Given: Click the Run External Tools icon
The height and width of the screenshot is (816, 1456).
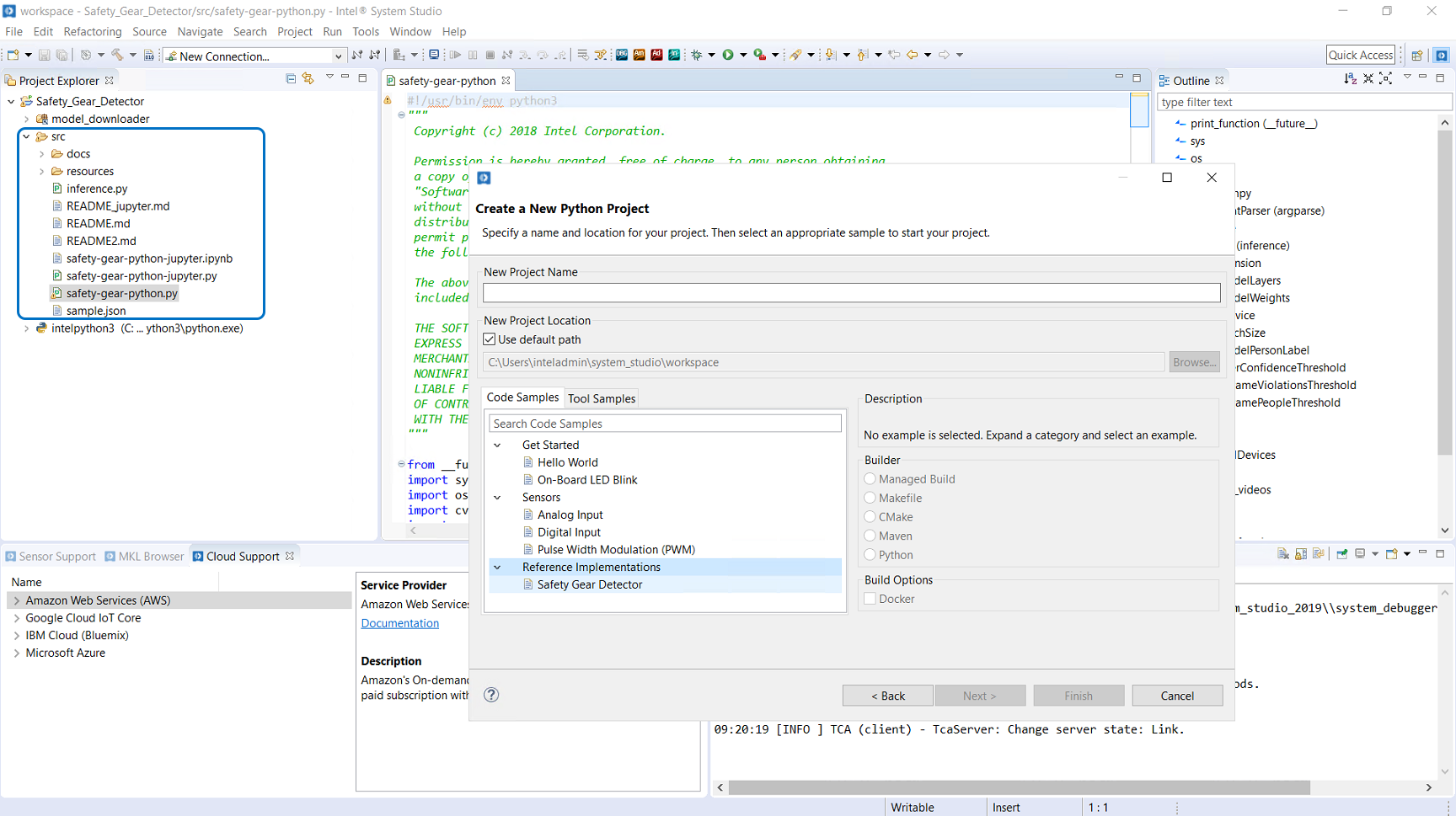Looking at the screenshot, I should pyautogui.click(x=760, y=56).
